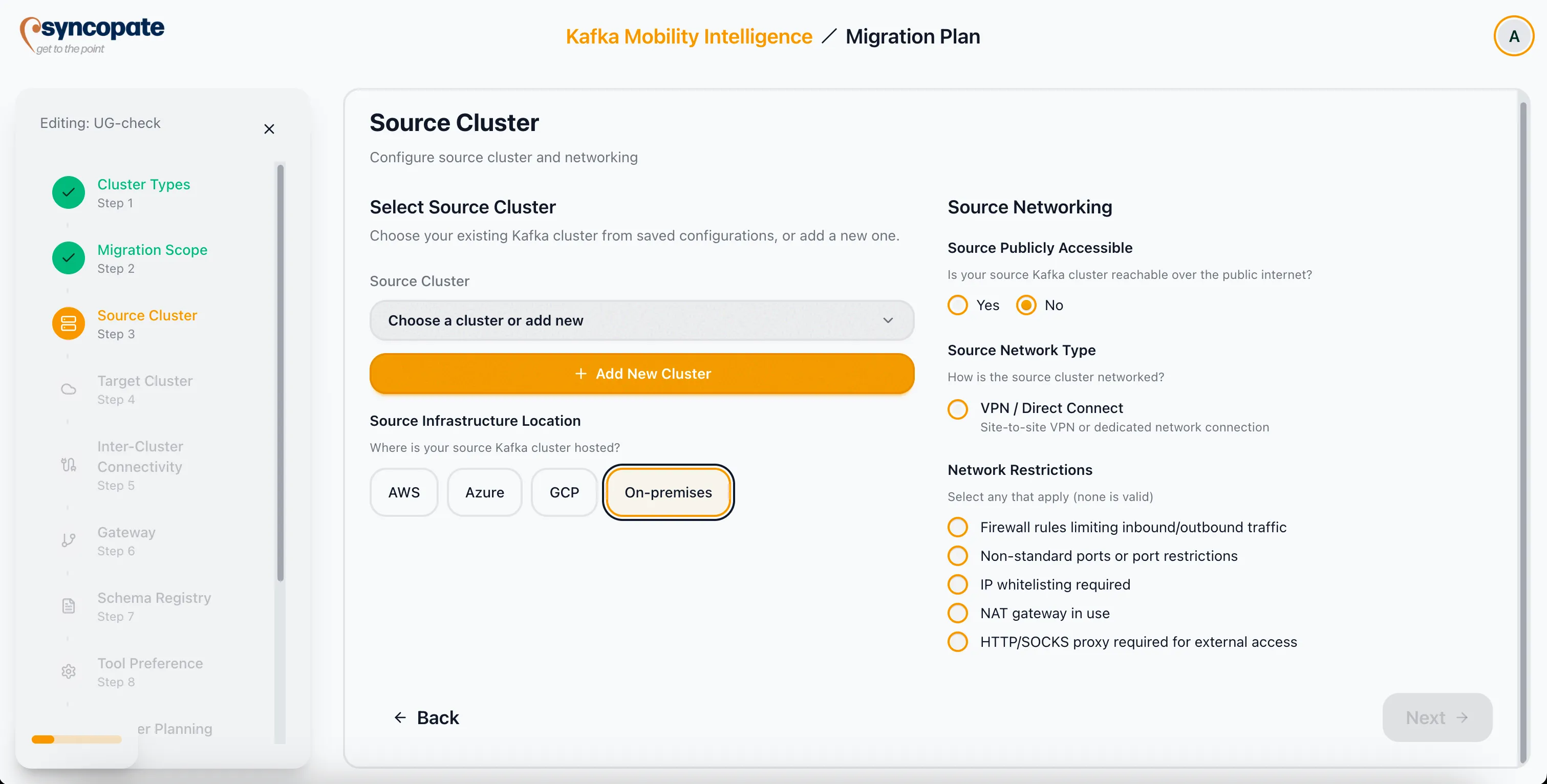The height and width of the screenshot is (784, 1547).
Task: Select the Inter-Cluster Connectivity step icon
Action: click(x=68, y=465)
